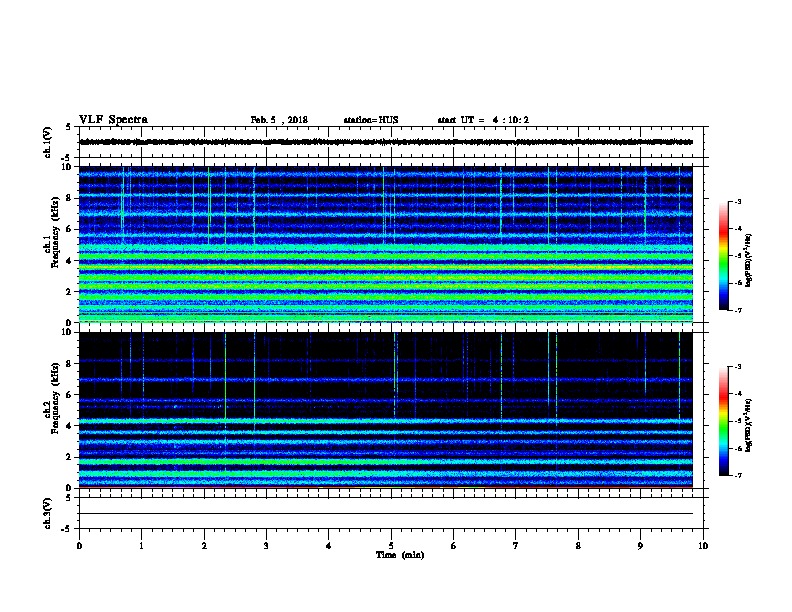
Task: Click time-axis tick label "6" at bottom
Action: (454, 545)
